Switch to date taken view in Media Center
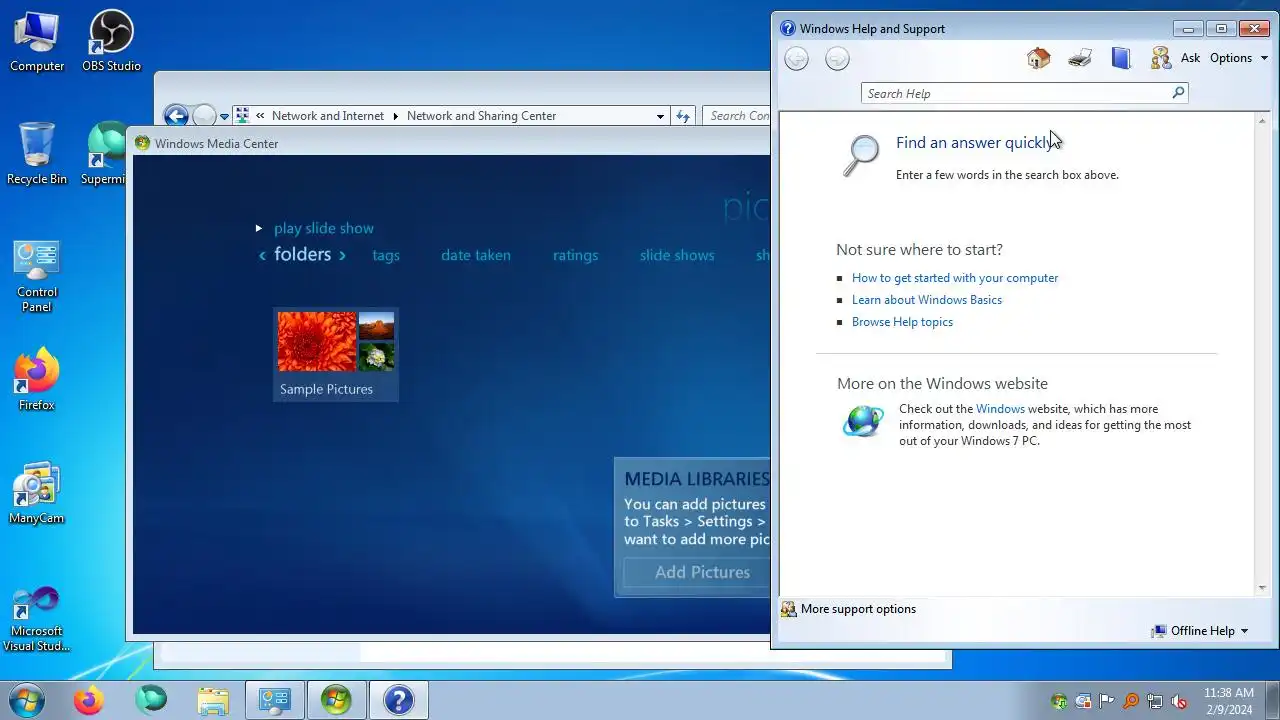The width and height of the screenshot is (1280, 720). (476, 255)
